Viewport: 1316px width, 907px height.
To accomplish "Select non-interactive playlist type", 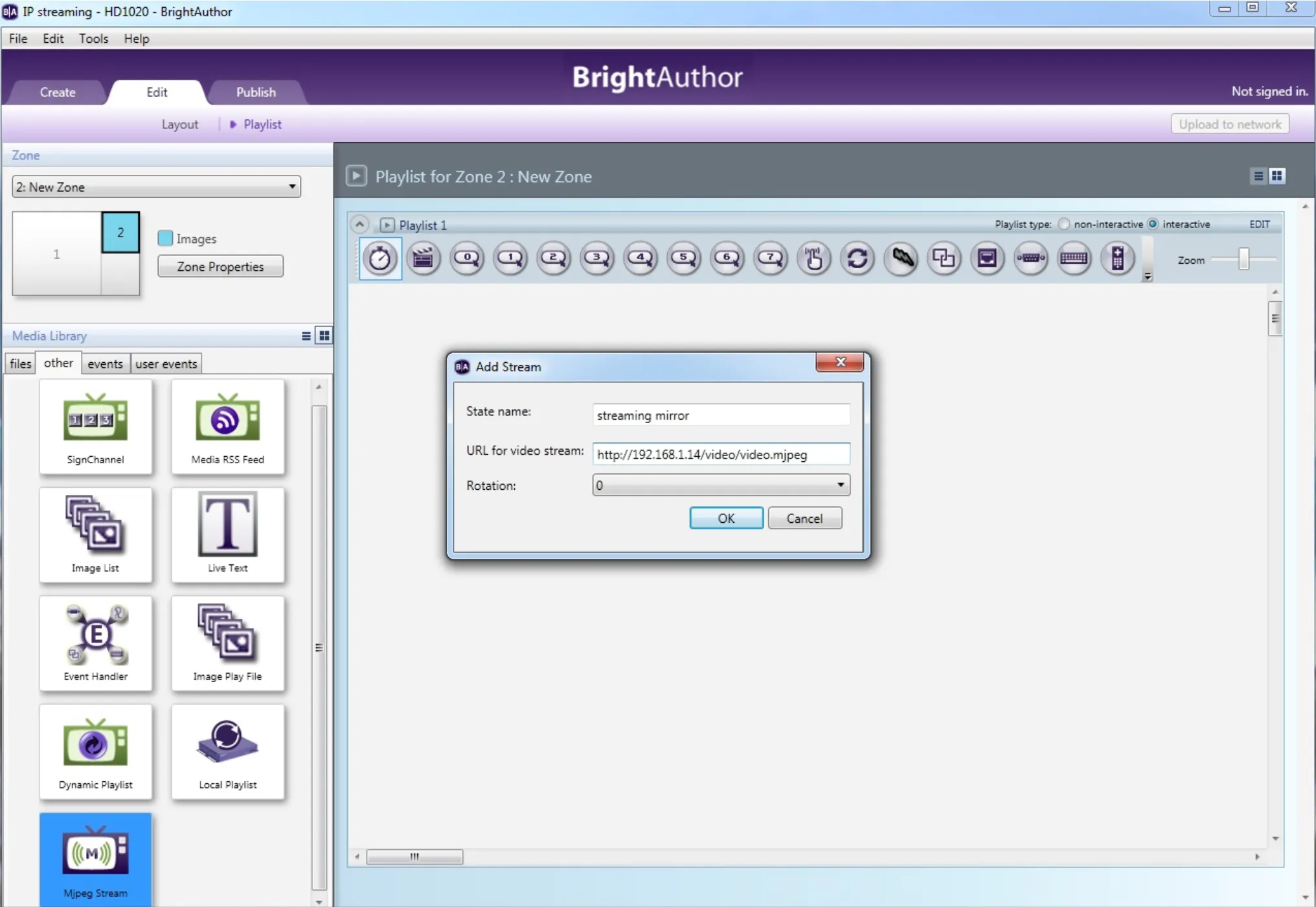I will [x=1063, y=224].
